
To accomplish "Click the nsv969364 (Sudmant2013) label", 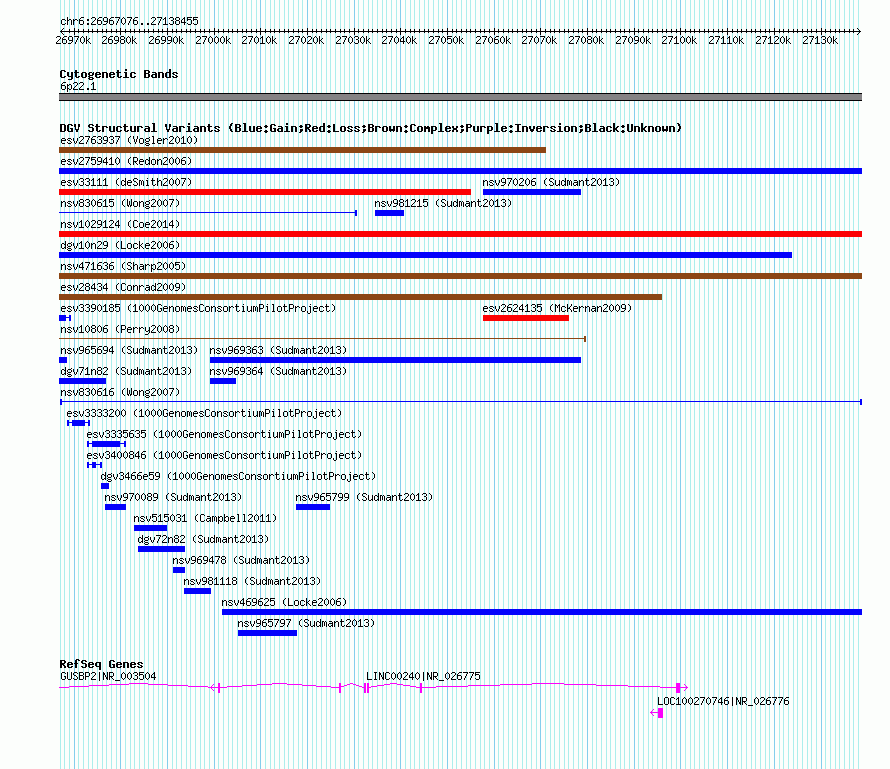I will (x=278, y=371).
